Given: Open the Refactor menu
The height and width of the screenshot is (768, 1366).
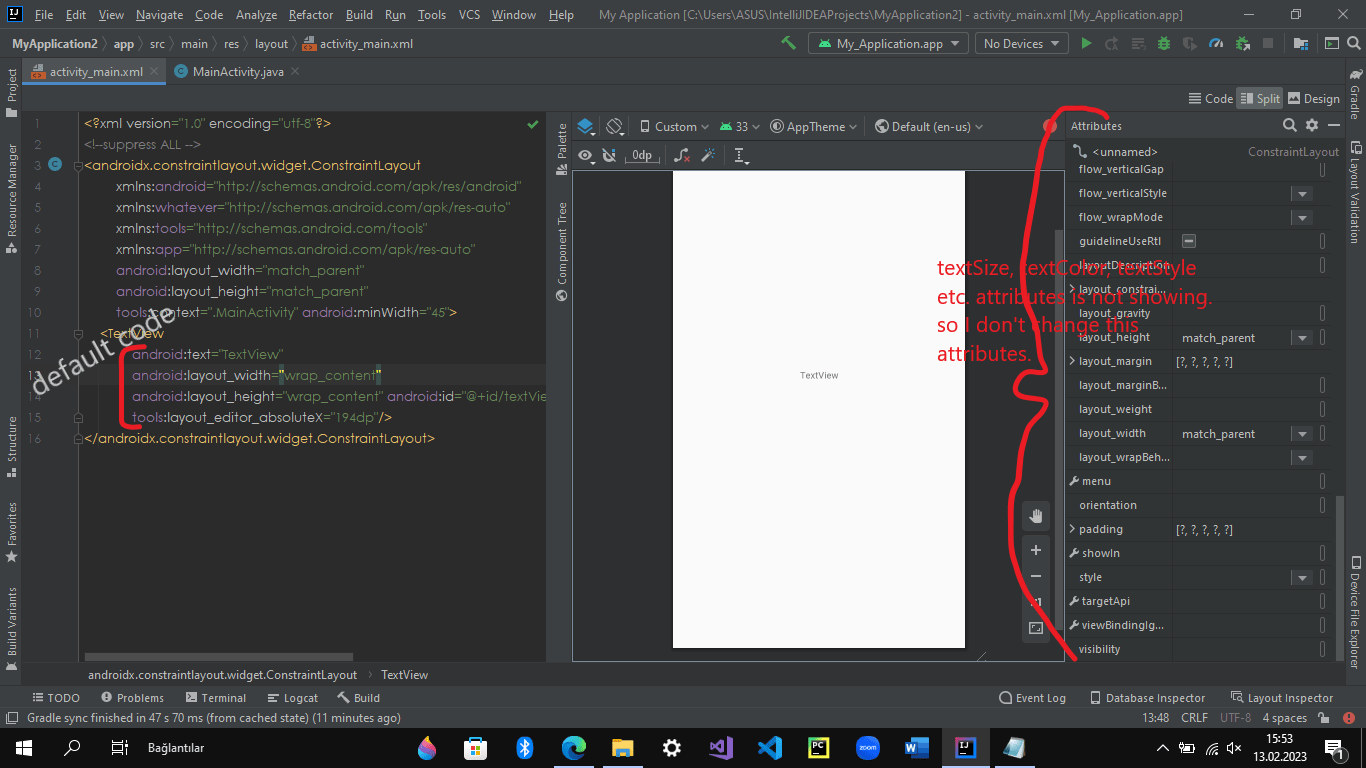Looking at the screenshot, I should click(310, 14).
